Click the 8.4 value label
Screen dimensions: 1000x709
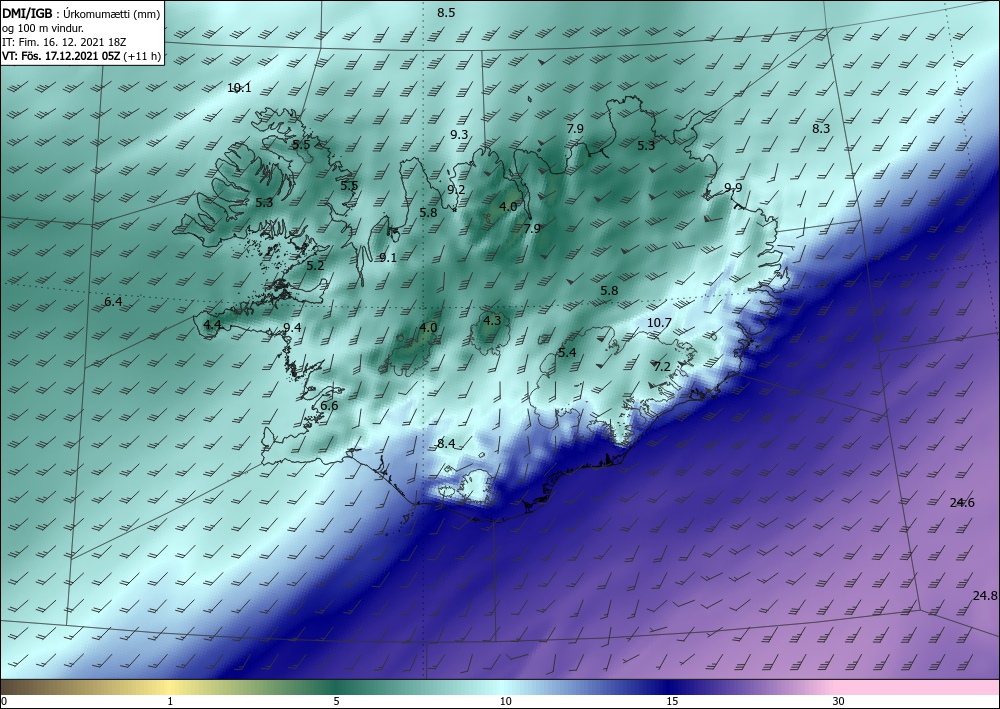(446, 444)
